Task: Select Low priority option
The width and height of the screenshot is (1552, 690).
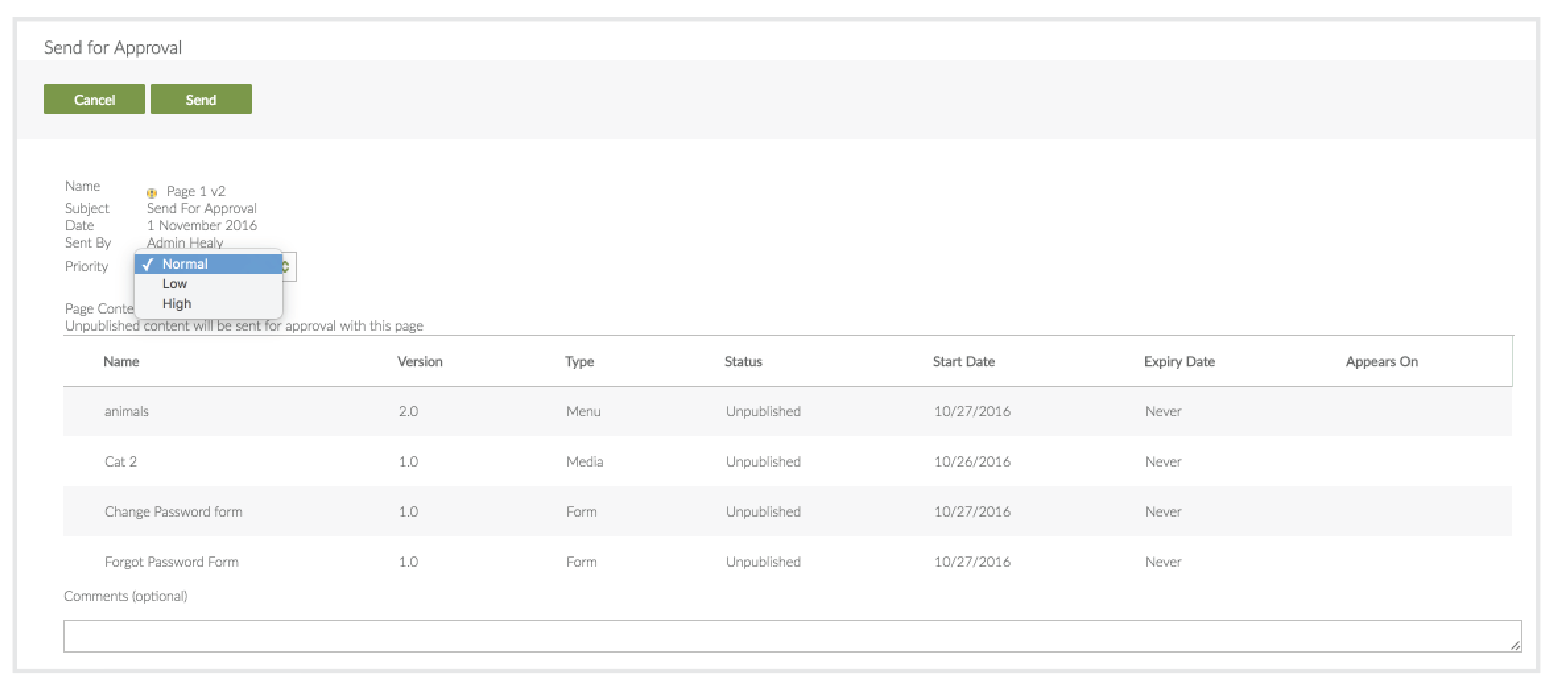Action: coord(175,284)
